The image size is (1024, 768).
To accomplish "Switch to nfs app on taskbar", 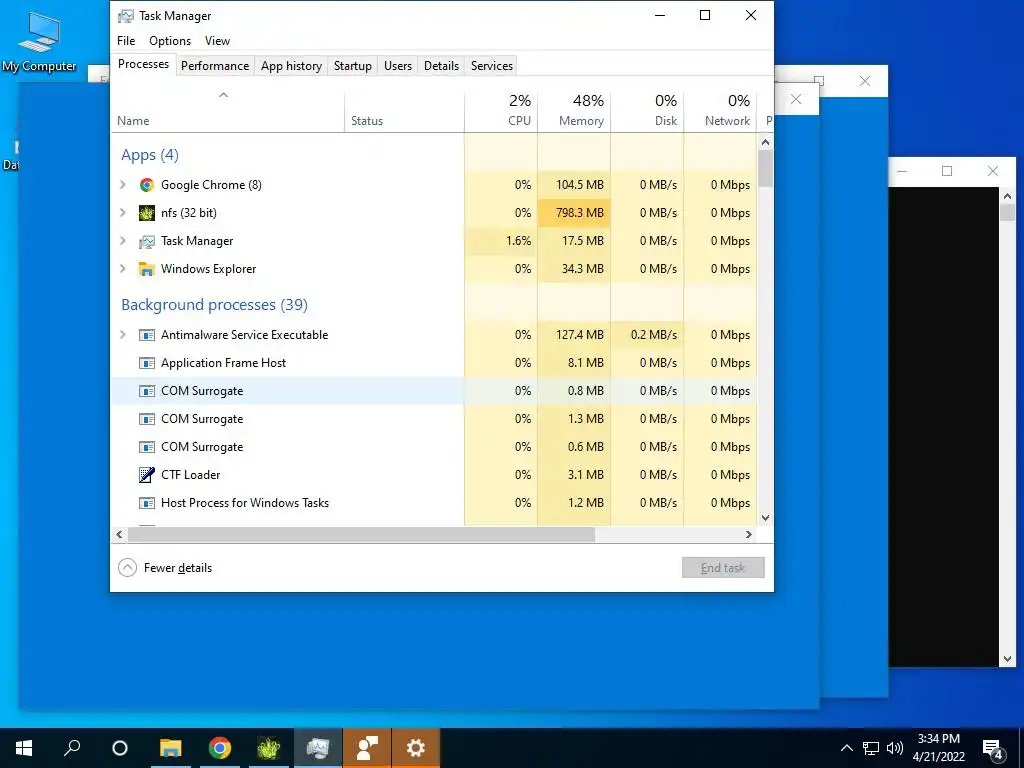I will pos(268,748).
